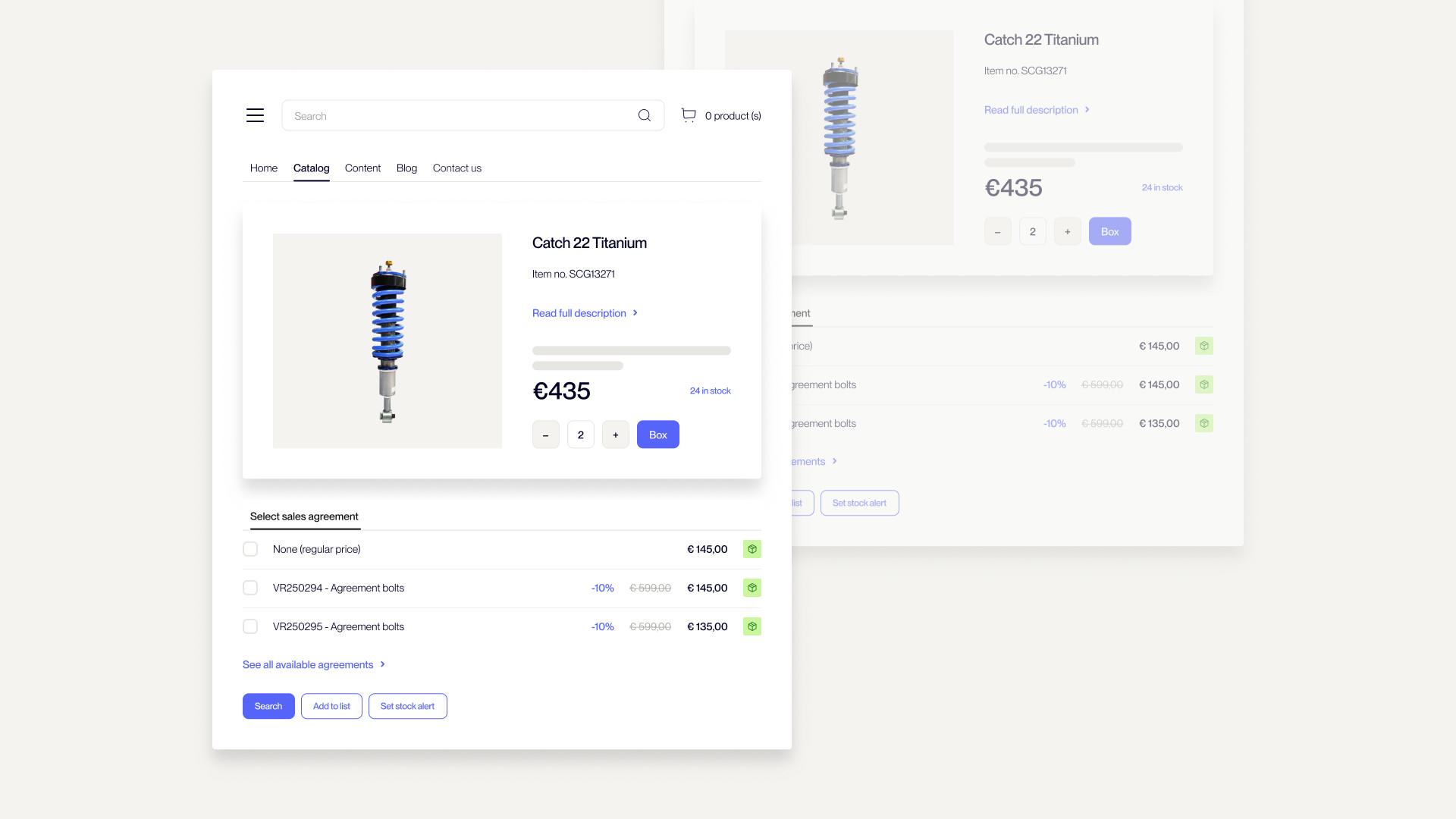Click the 0 product (s) cart label
Image resolution: width=1456 pixels, height=819 pixels.
[x=733, y=115]
